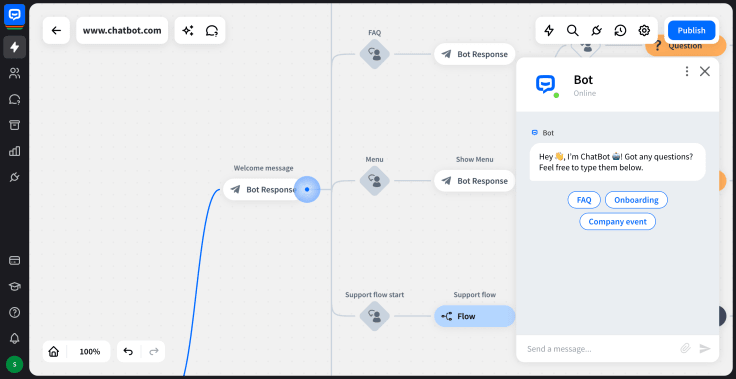736x379 pixels.
Task: Open the lightning bolt stories section in sidebar
Action: pos(15,47)
